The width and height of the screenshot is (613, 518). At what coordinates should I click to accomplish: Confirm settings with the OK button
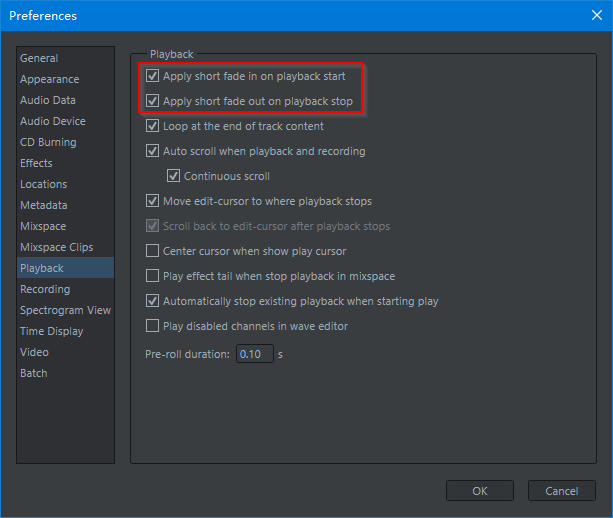click(480, 491)
